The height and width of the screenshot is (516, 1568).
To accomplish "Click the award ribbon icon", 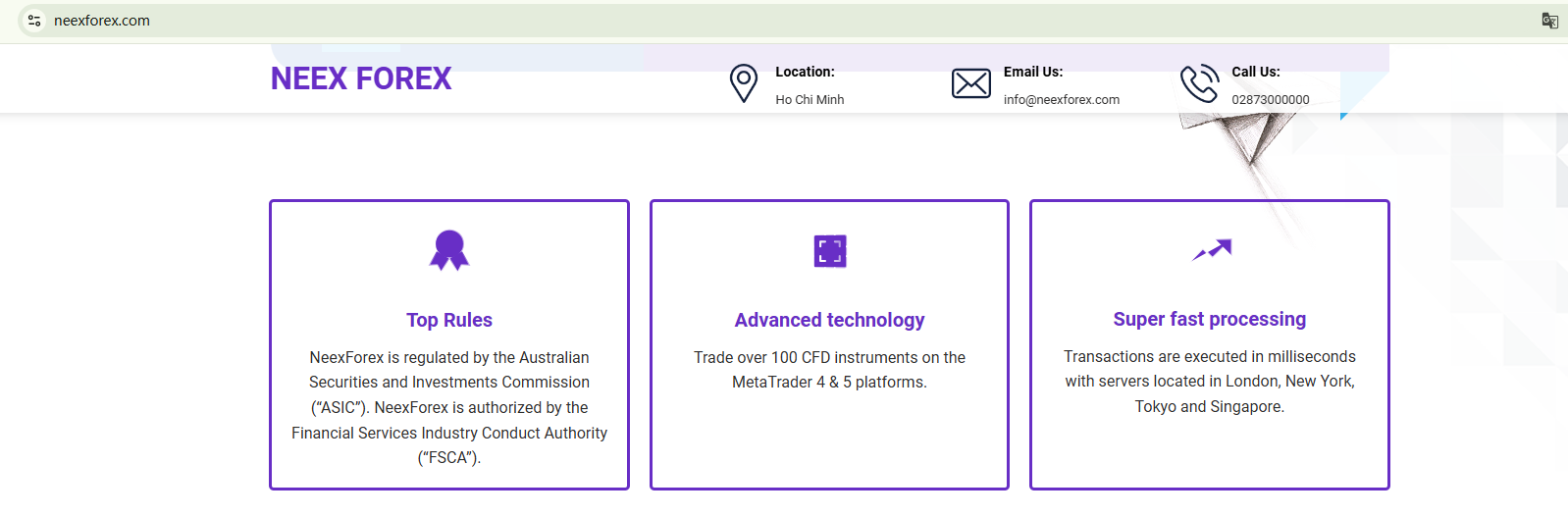I will coord(449,250).
